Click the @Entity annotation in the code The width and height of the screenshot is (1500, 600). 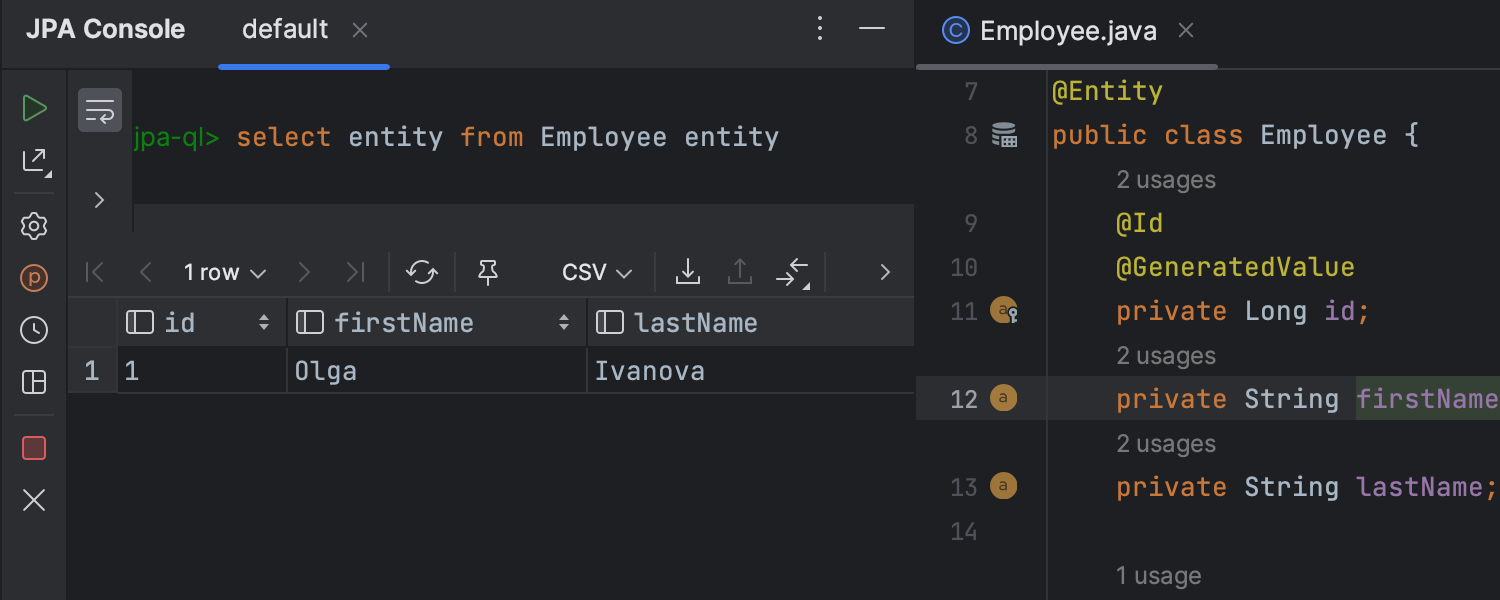(1107, 92)
